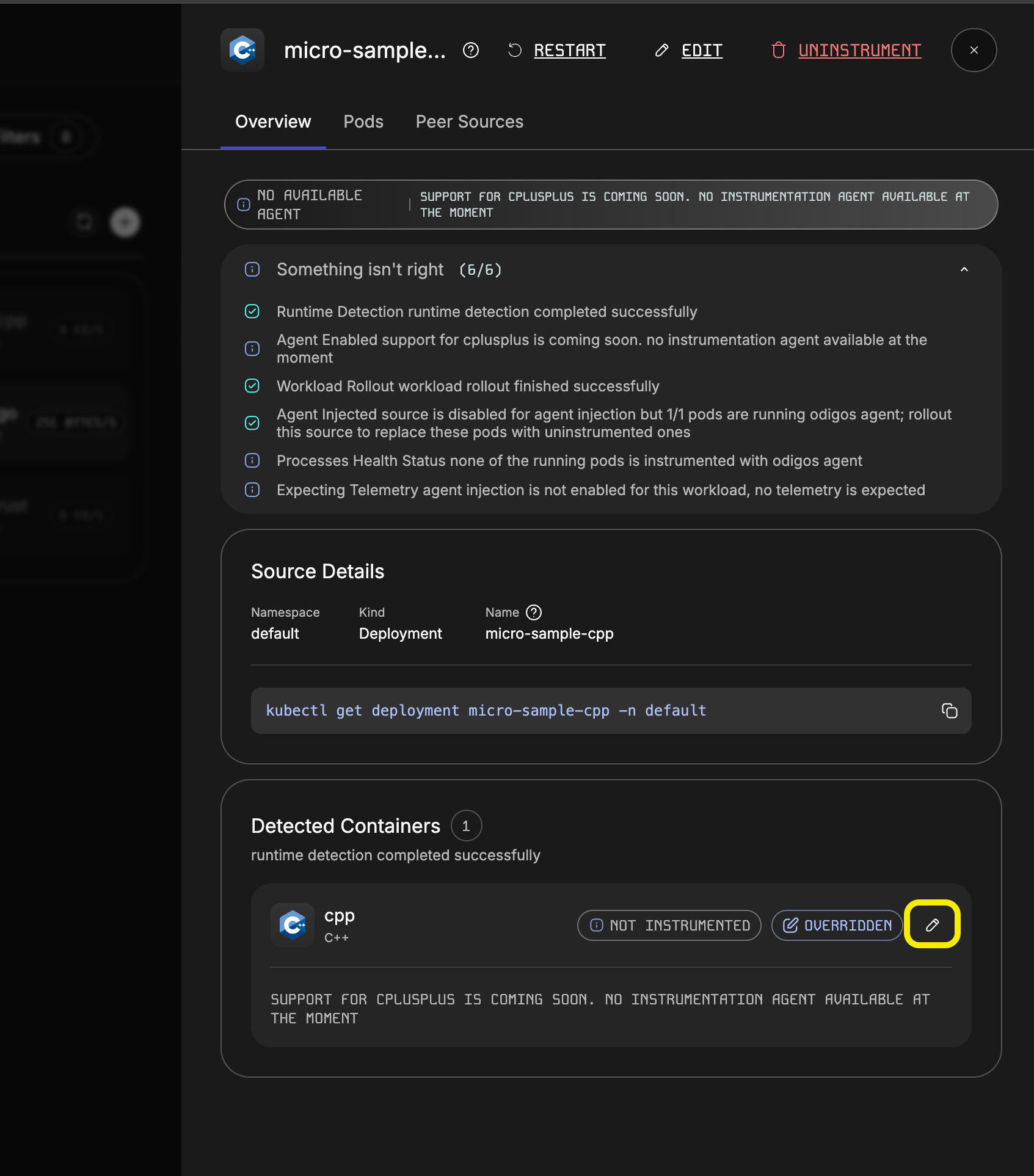Screen dimensions: 1034x1176
Task: Edit the cpp container with pencil button
Action: point(932,926)
